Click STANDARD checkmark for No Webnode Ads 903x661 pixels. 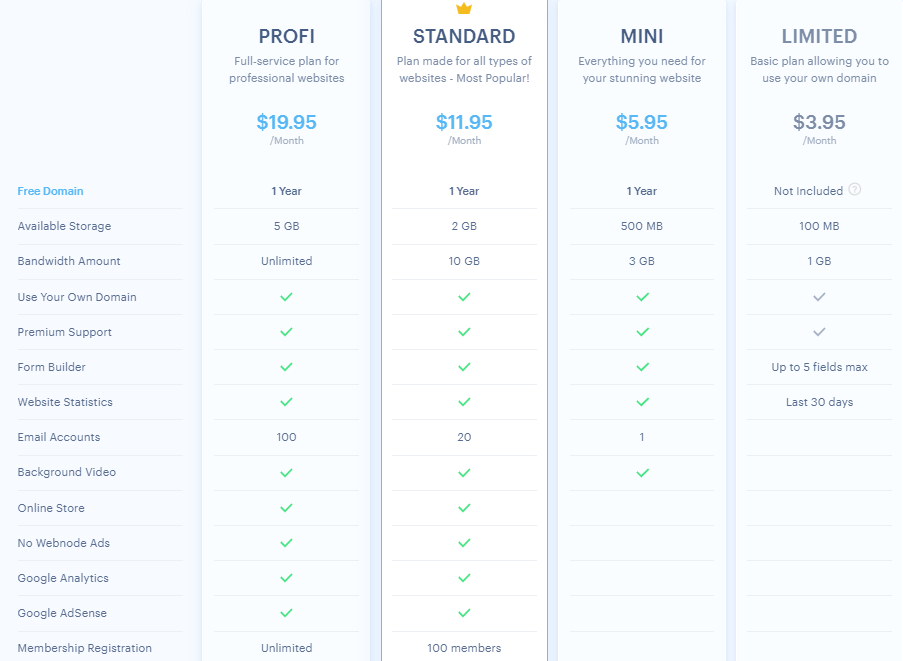[x=464, y=543]
